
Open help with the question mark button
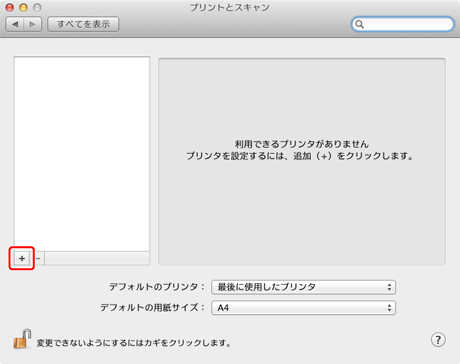click(438, 340)
